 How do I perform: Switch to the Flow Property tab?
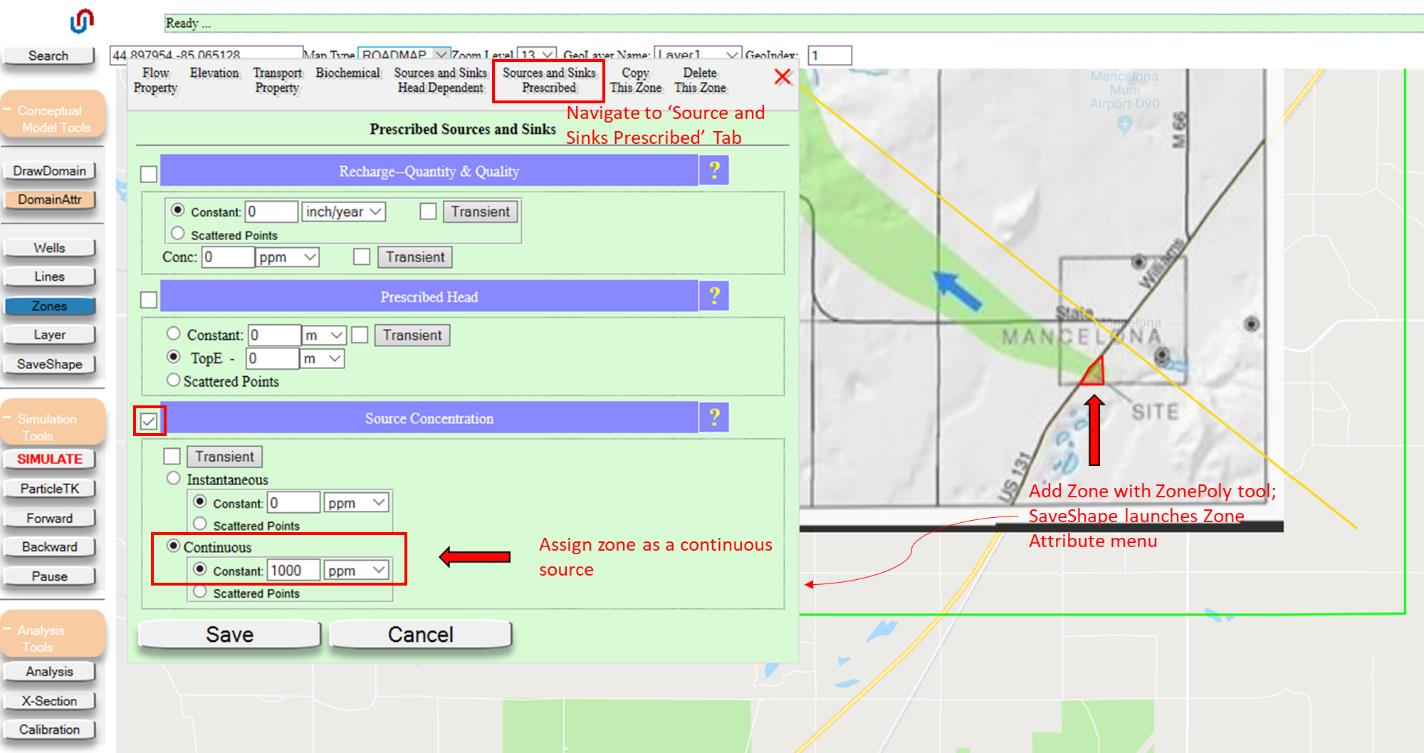point(156,80)
